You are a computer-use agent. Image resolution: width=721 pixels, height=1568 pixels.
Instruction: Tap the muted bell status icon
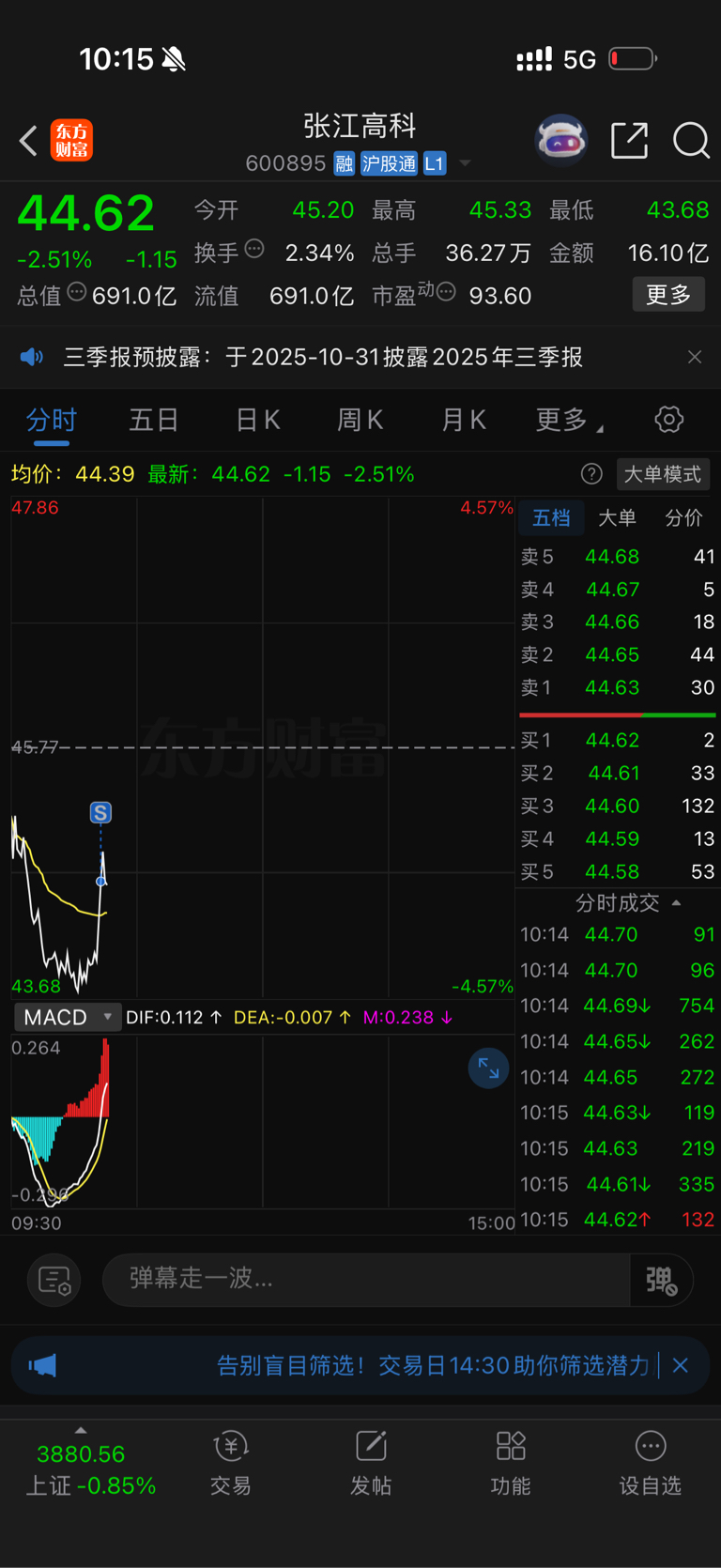(x=174, y=60)
